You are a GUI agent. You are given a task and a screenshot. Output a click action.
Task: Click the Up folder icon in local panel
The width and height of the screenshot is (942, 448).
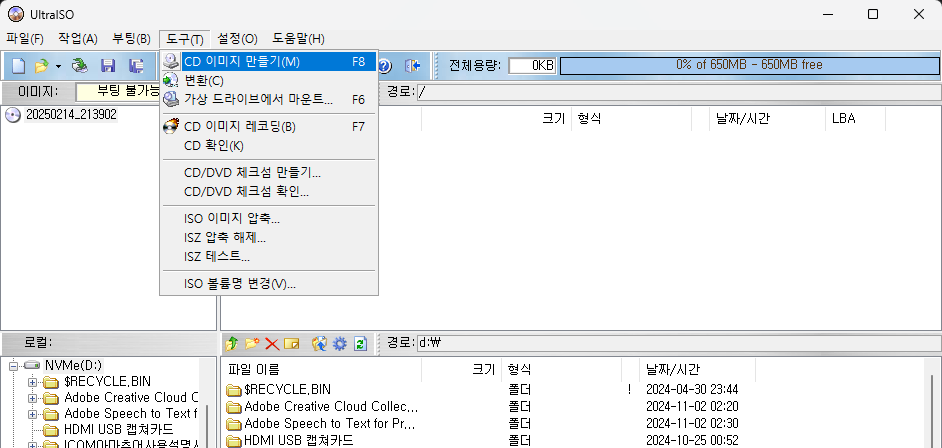(233, 343)
